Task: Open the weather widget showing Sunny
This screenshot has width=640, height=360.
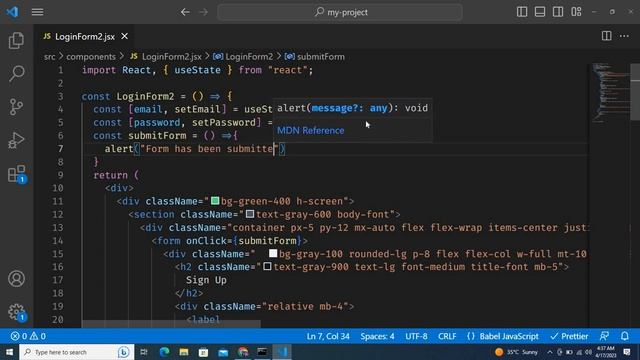Action: (517, 352)
